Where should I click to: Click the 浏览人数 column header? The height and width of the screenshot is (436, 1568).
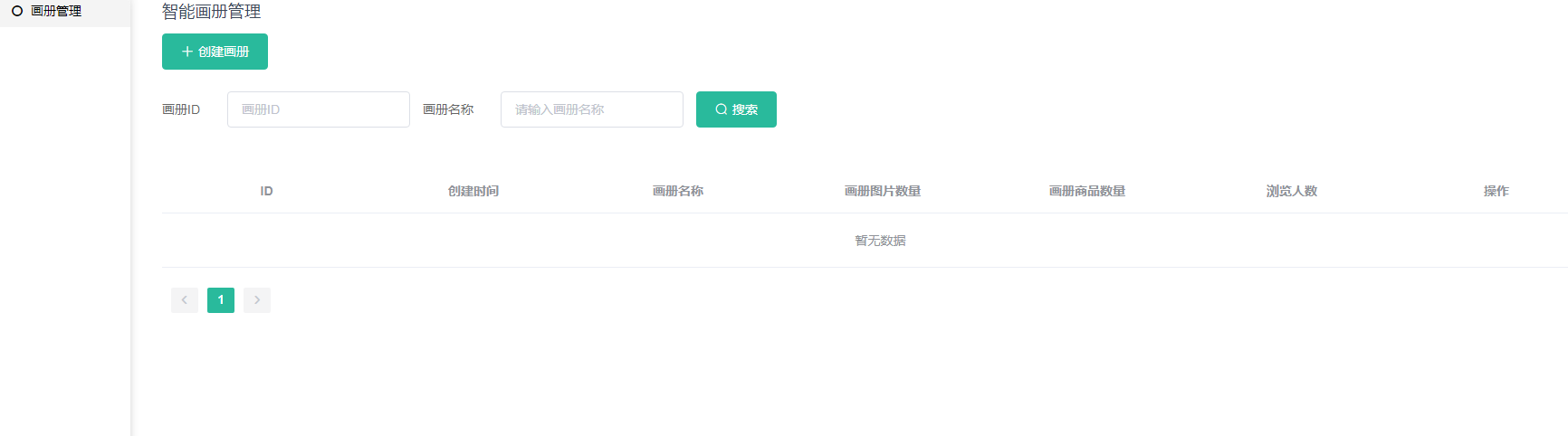(x=1291, y=191)
